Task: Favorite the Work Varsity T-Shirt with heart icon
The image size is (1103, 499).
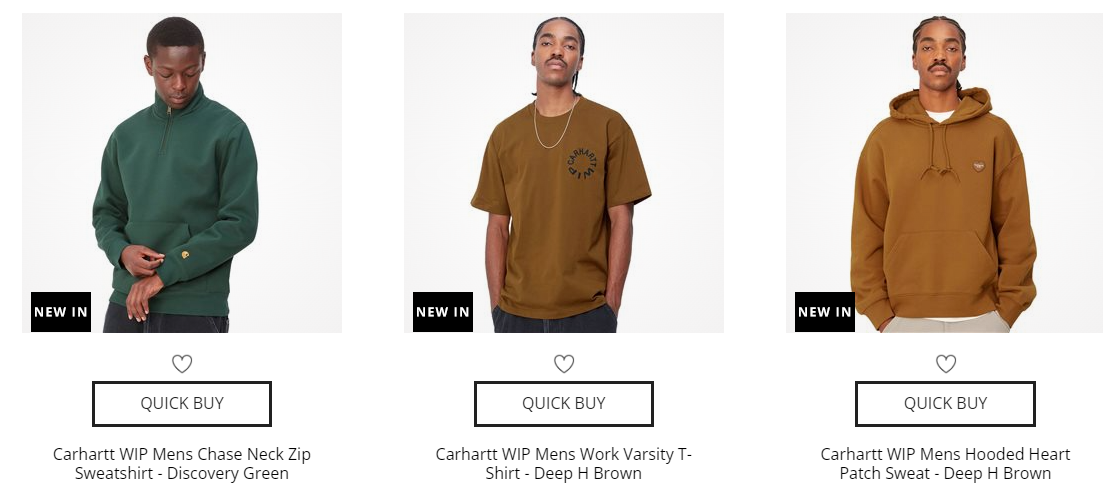Action: coord(564,363)
